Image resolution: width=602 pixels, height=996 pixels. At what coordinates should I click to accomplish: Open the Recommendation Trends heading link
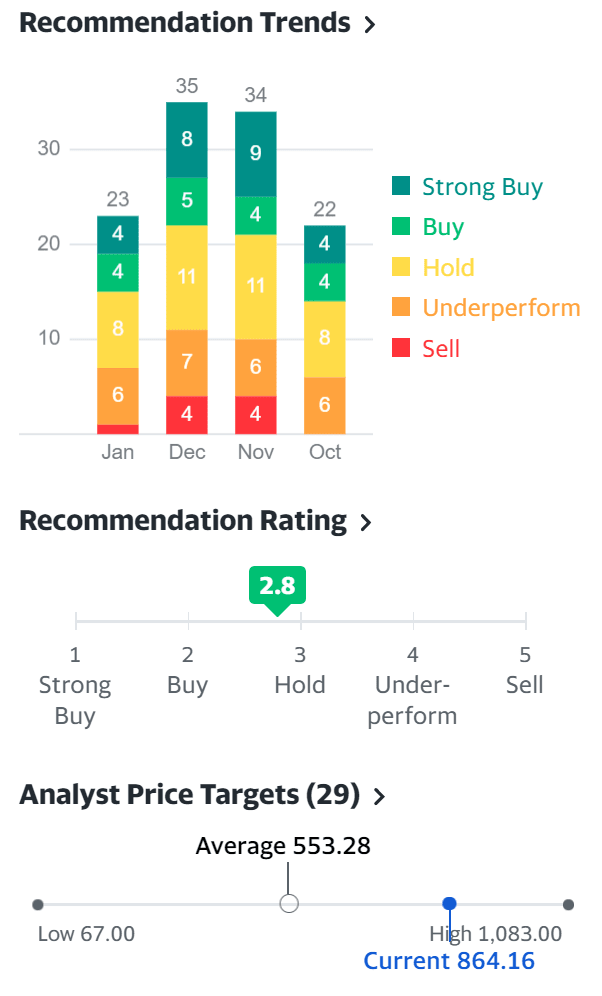(185, 24)
